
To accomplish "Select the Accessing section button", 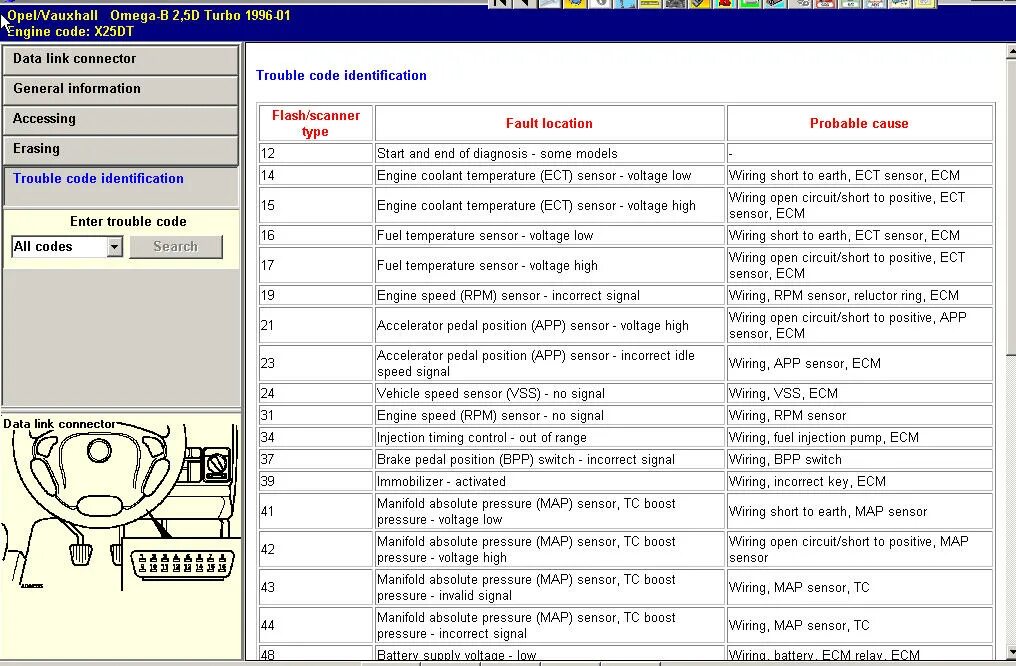I will click(x=121, y=119).
